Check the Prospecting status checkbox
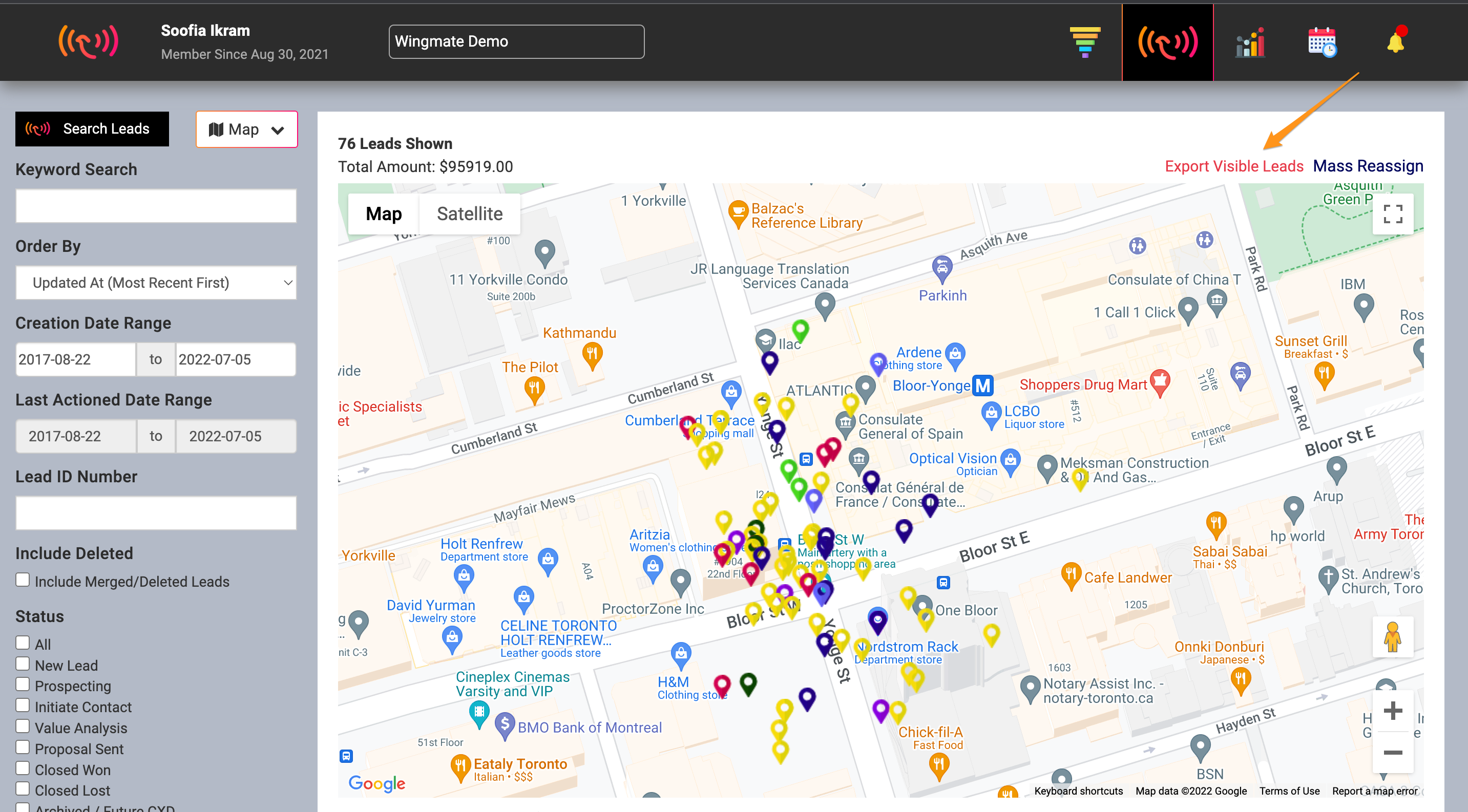Viewport: 1468px width, 812px height. pos(22,685)
